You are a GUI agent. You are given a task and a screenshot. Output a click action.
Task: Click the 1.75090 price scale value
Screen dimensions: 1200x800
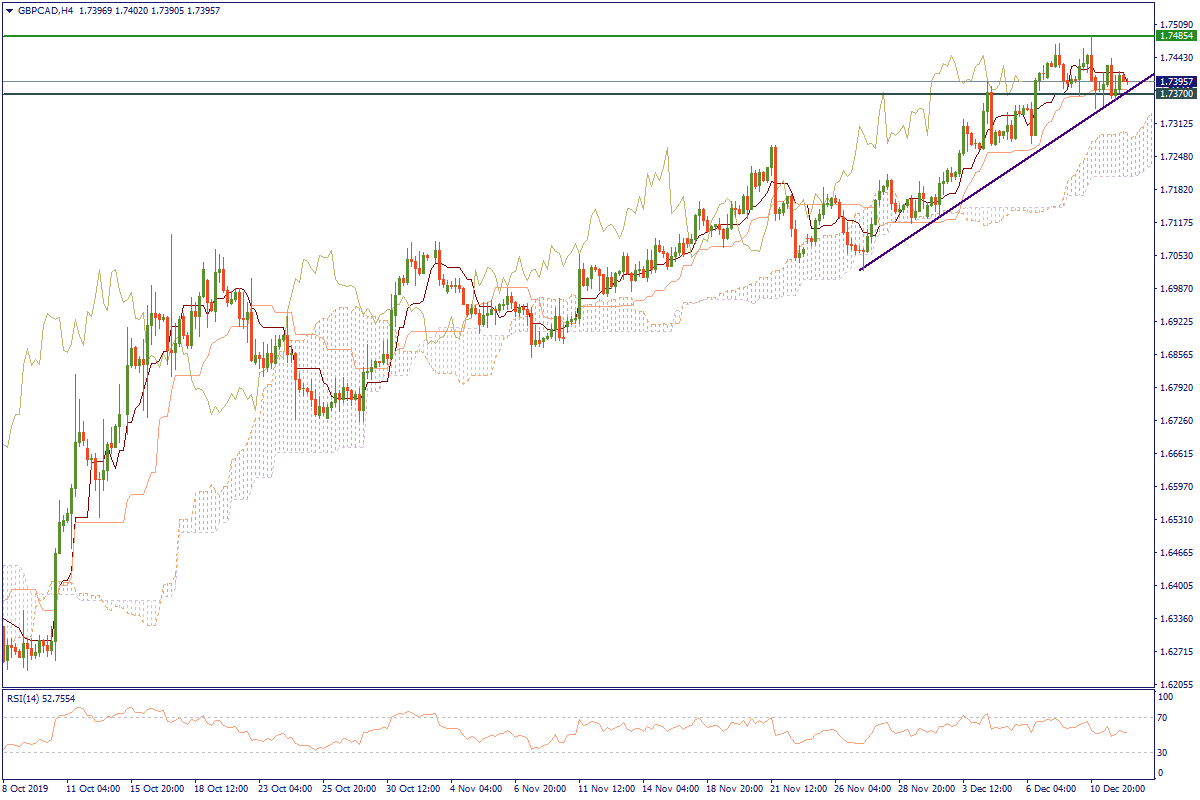pyautogui.click(x=1175, y=23)
